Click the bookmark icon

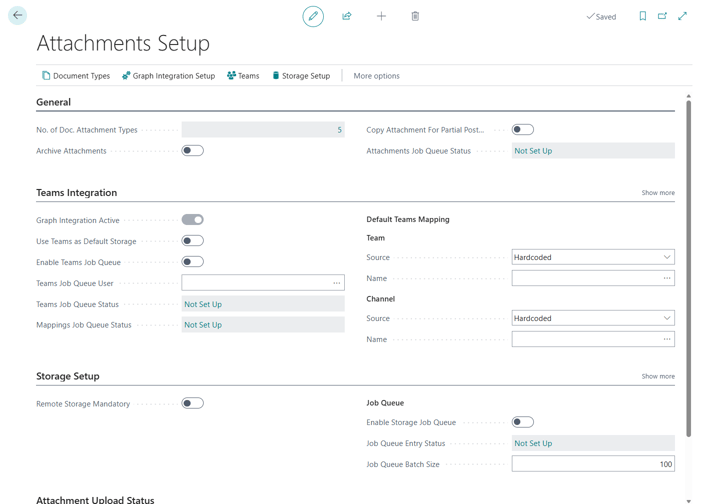642,16
